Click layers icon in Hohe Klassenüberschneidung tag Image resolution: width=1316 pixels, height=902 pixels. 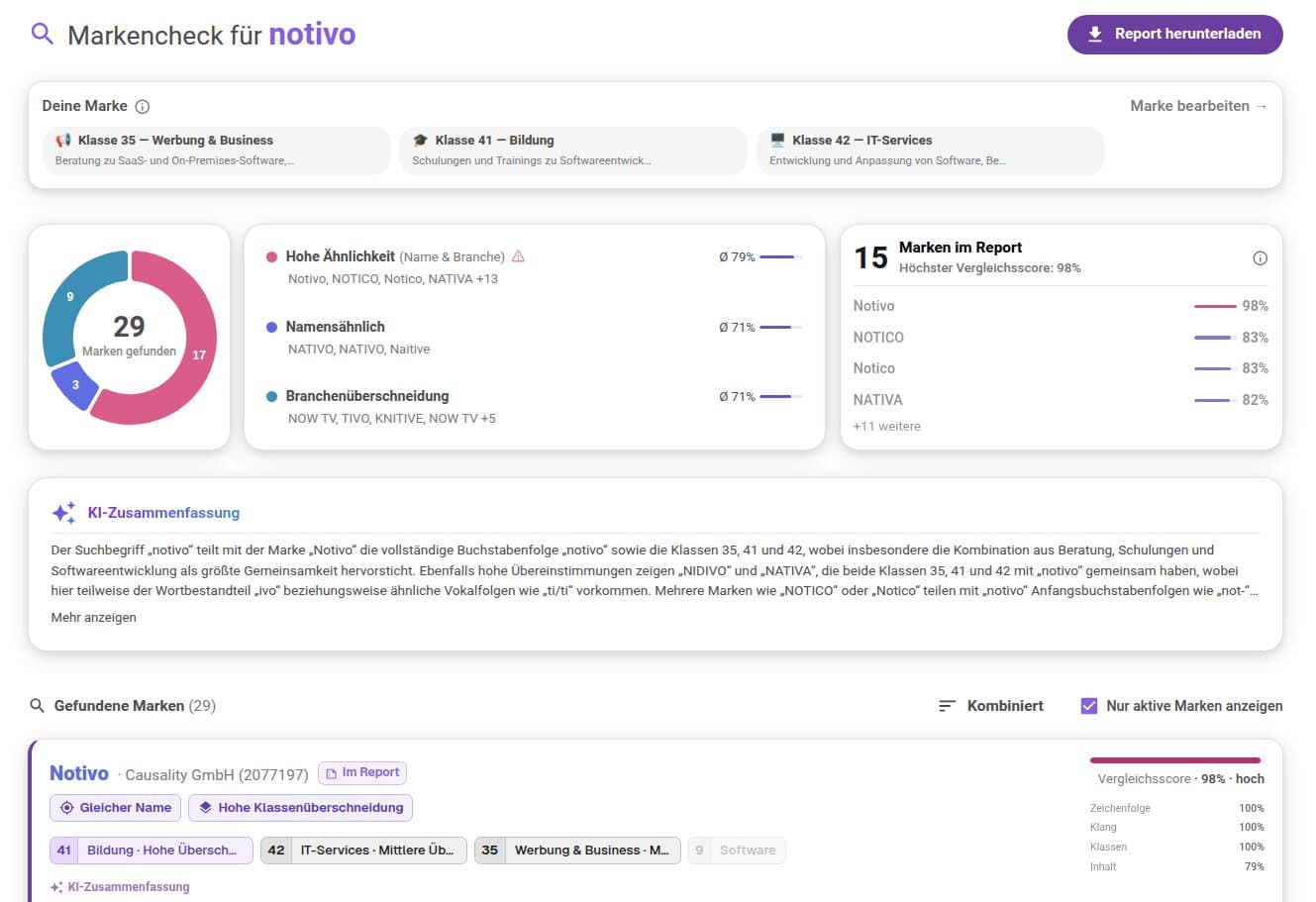pos(206,808)
